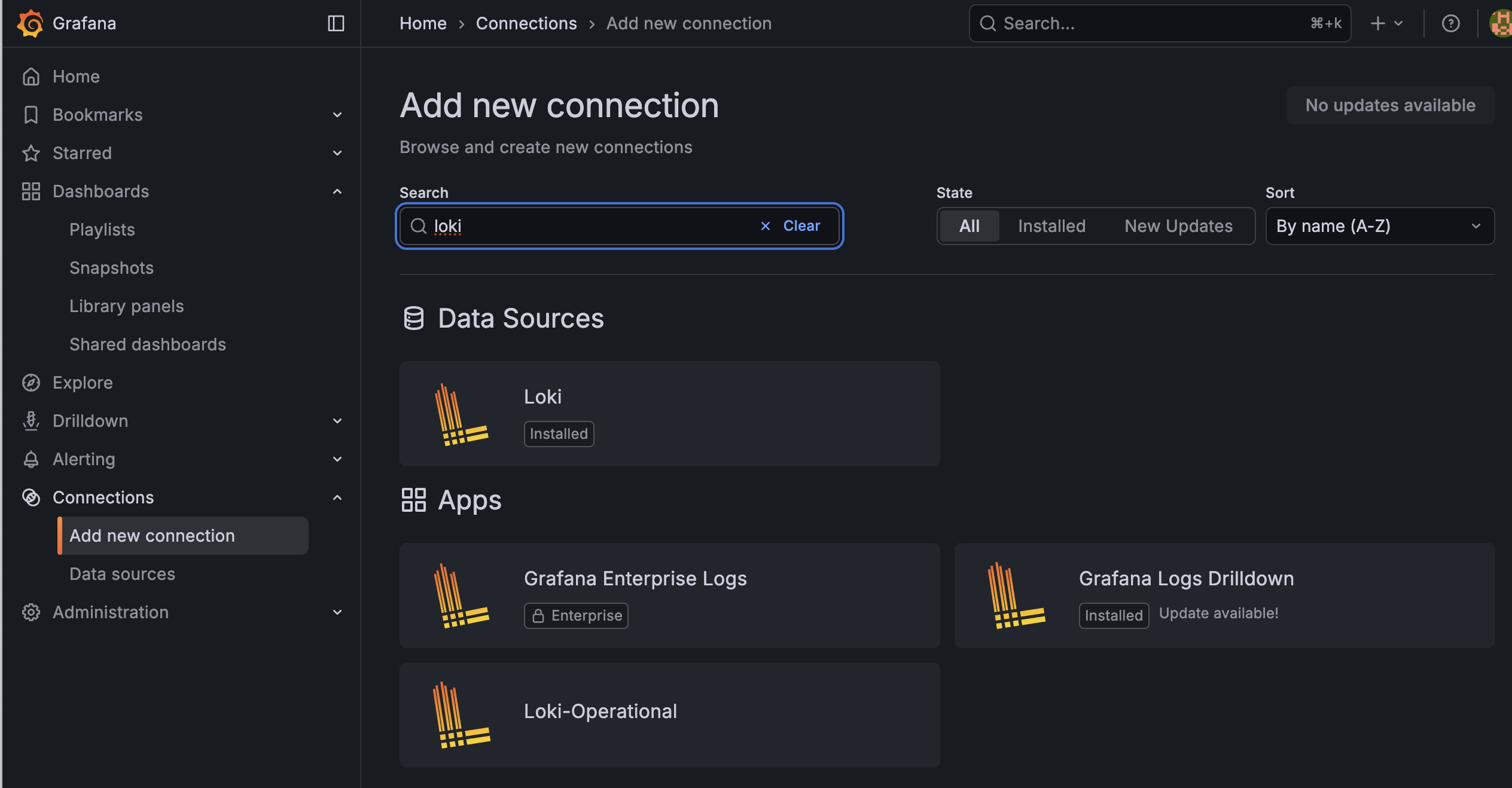This screenshot has width=1512, height=788.
Task: Clear search with the X icon
Action: coord(765,226)
